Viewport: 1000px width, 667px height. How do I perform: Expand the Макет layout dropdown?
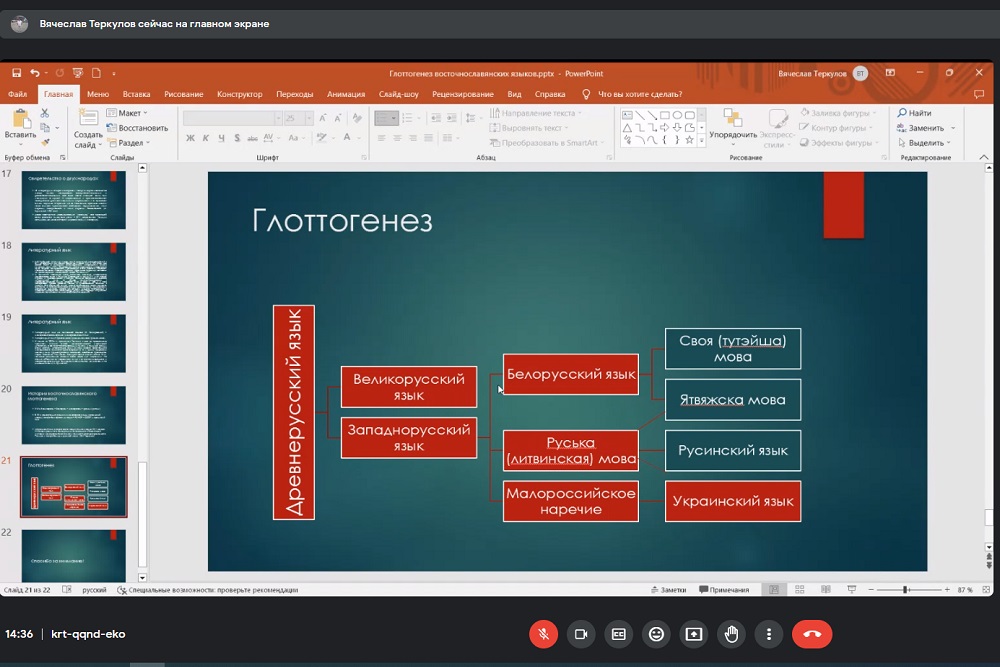click(129, 113)
